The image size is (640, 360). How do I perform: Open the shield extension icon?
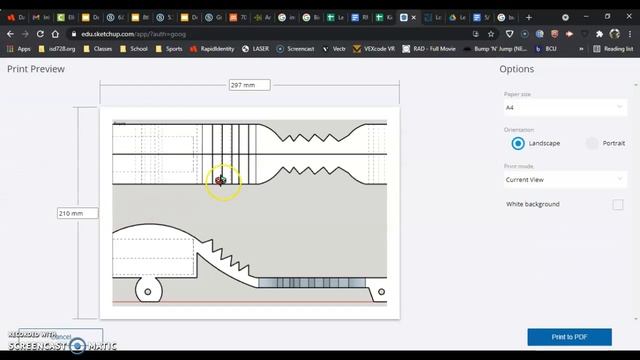pyautogui.click(x=509, y=34)
